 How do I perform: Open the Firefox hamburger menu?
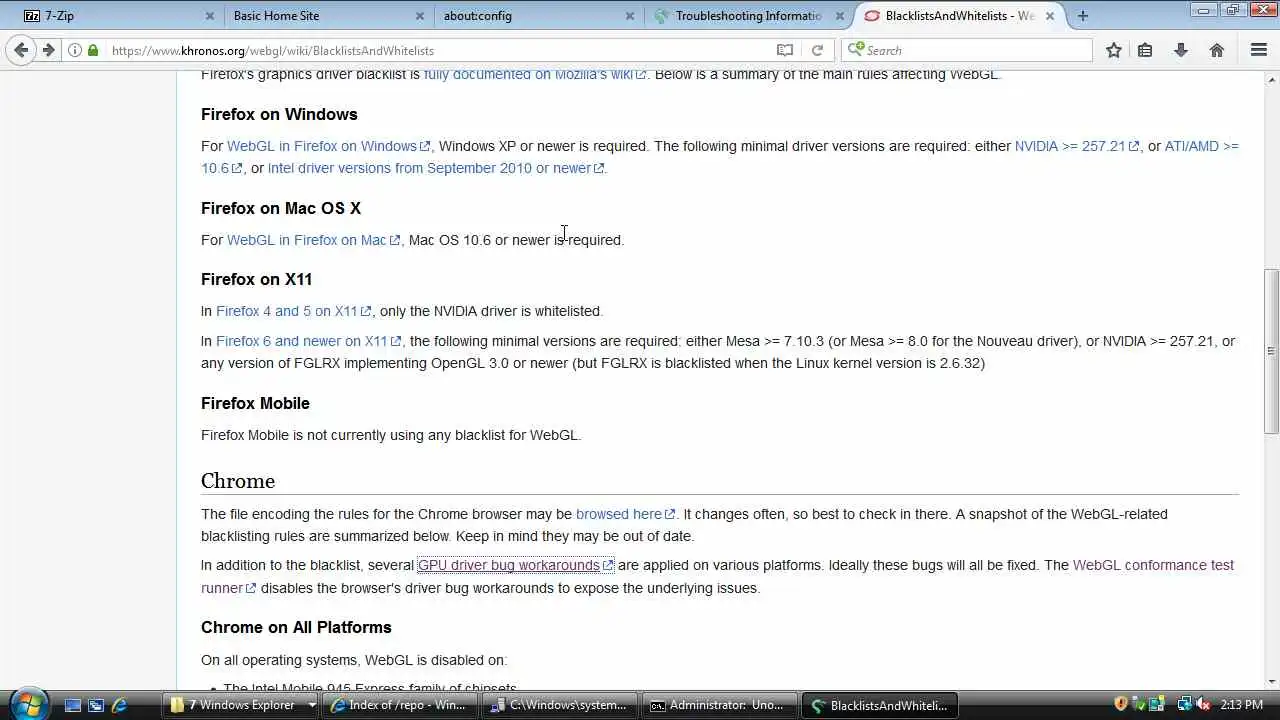[x=1259, y=50]
